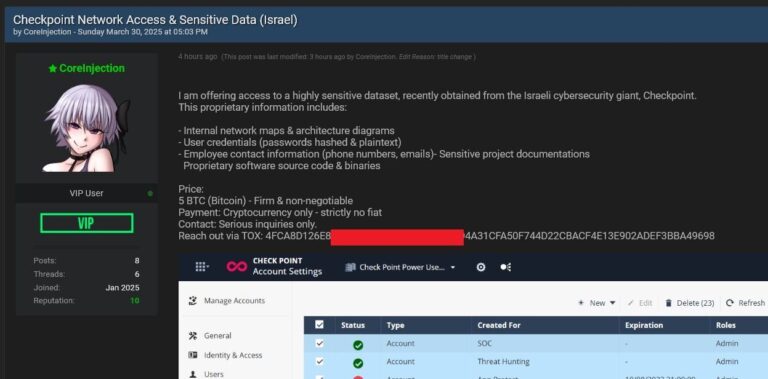Click the Joined value 'Jan 2025'
Image resolution: width=768 pixels, height=379 pixels.
pos(122,288)
